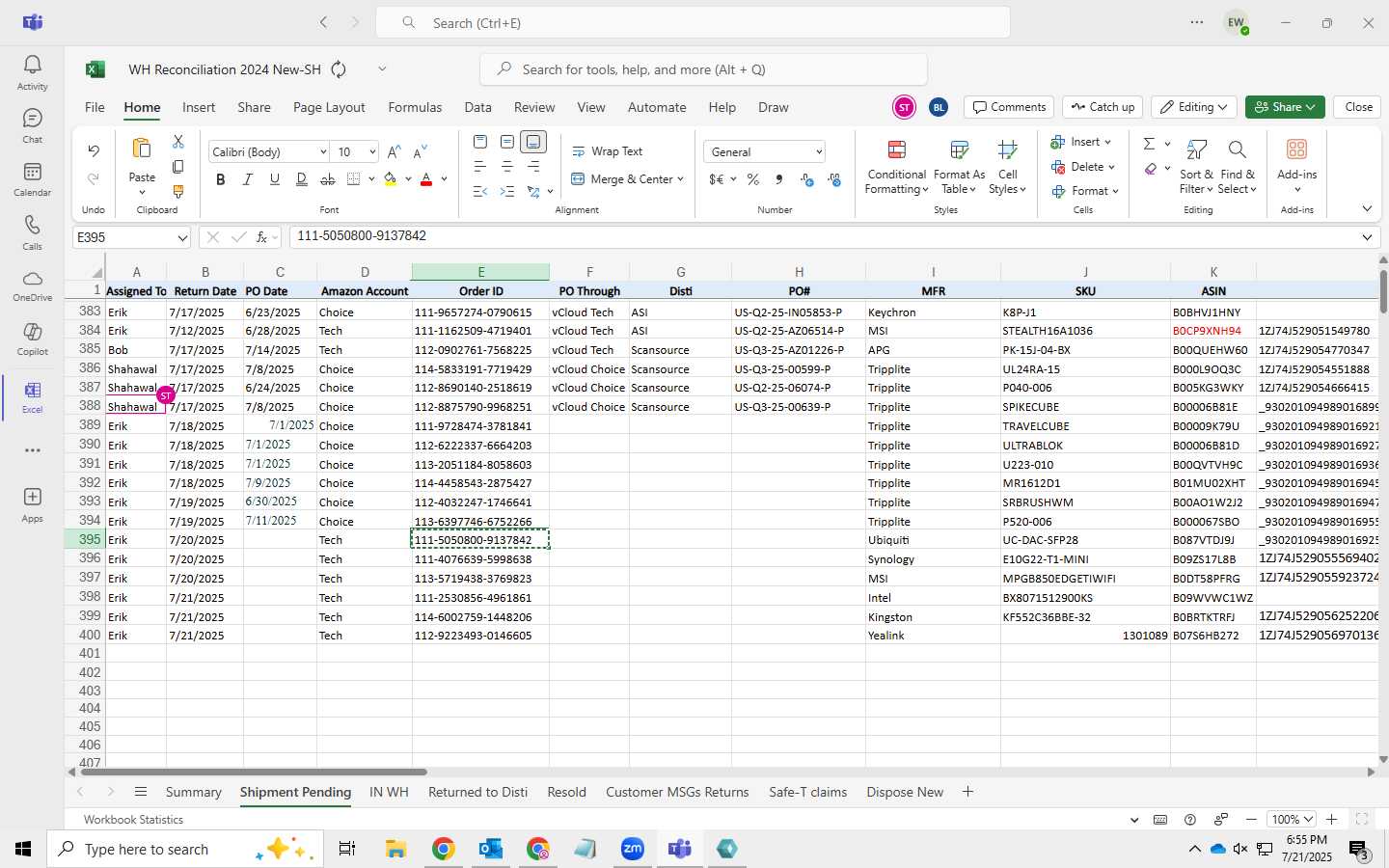Screen dimensions: 1389x868
Task: Open Activity in Teams sidebar
Action: click(32, 72)
